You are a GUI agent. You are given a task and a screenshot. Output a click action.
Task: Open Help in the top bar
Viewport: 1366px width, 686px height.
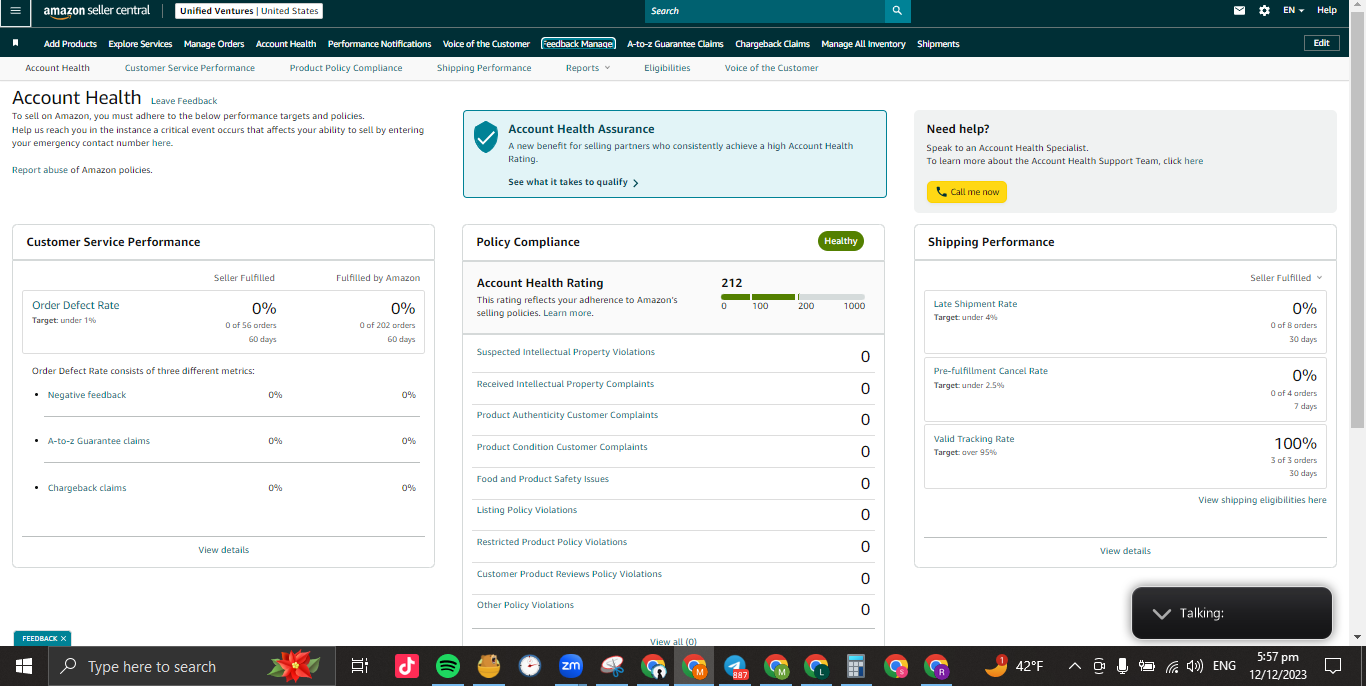click(x=1326, y=10)
